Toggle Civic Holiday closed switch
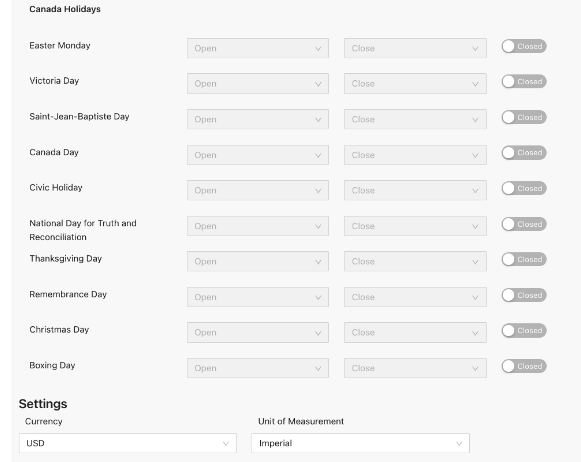 click(x=524, y=188)
